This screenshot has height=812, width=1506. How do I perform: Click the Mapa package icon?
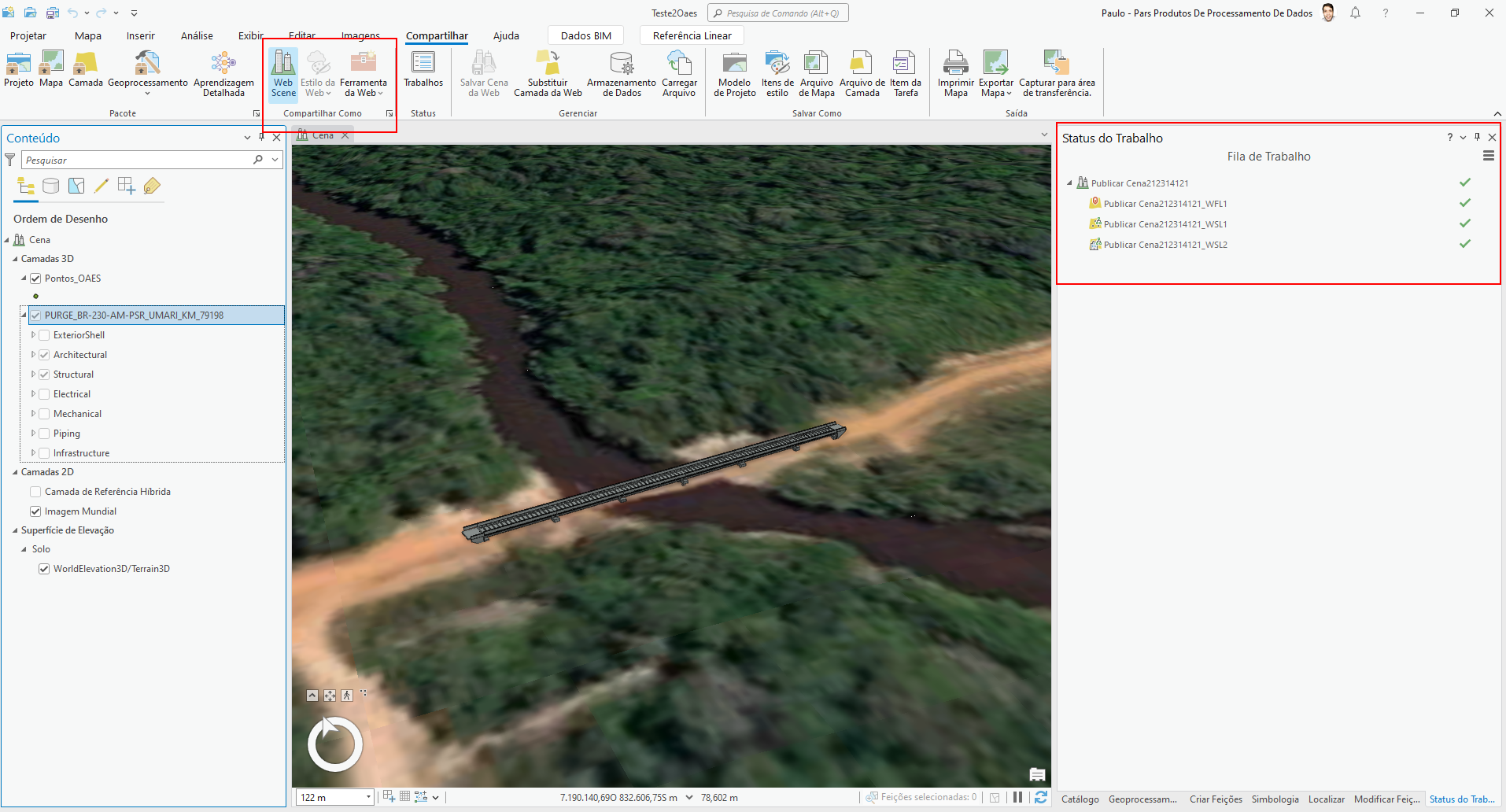coord(51,69)
